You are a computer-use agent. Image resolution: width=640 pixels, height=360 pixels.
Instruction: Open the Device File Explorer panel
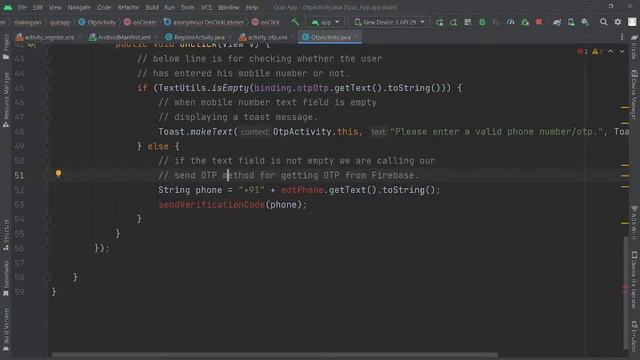(x=634, y=280)
